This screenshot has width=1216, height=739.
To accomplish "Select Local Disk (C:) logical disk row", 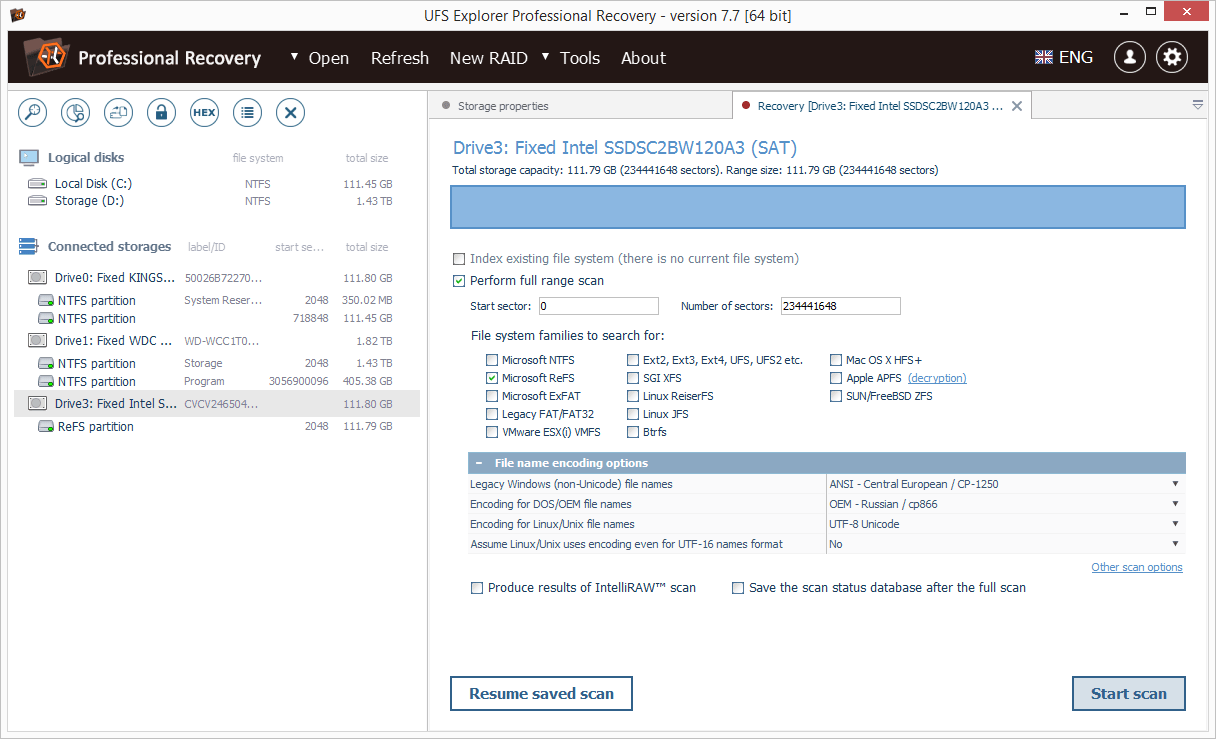I will click(x=217, y=184).
